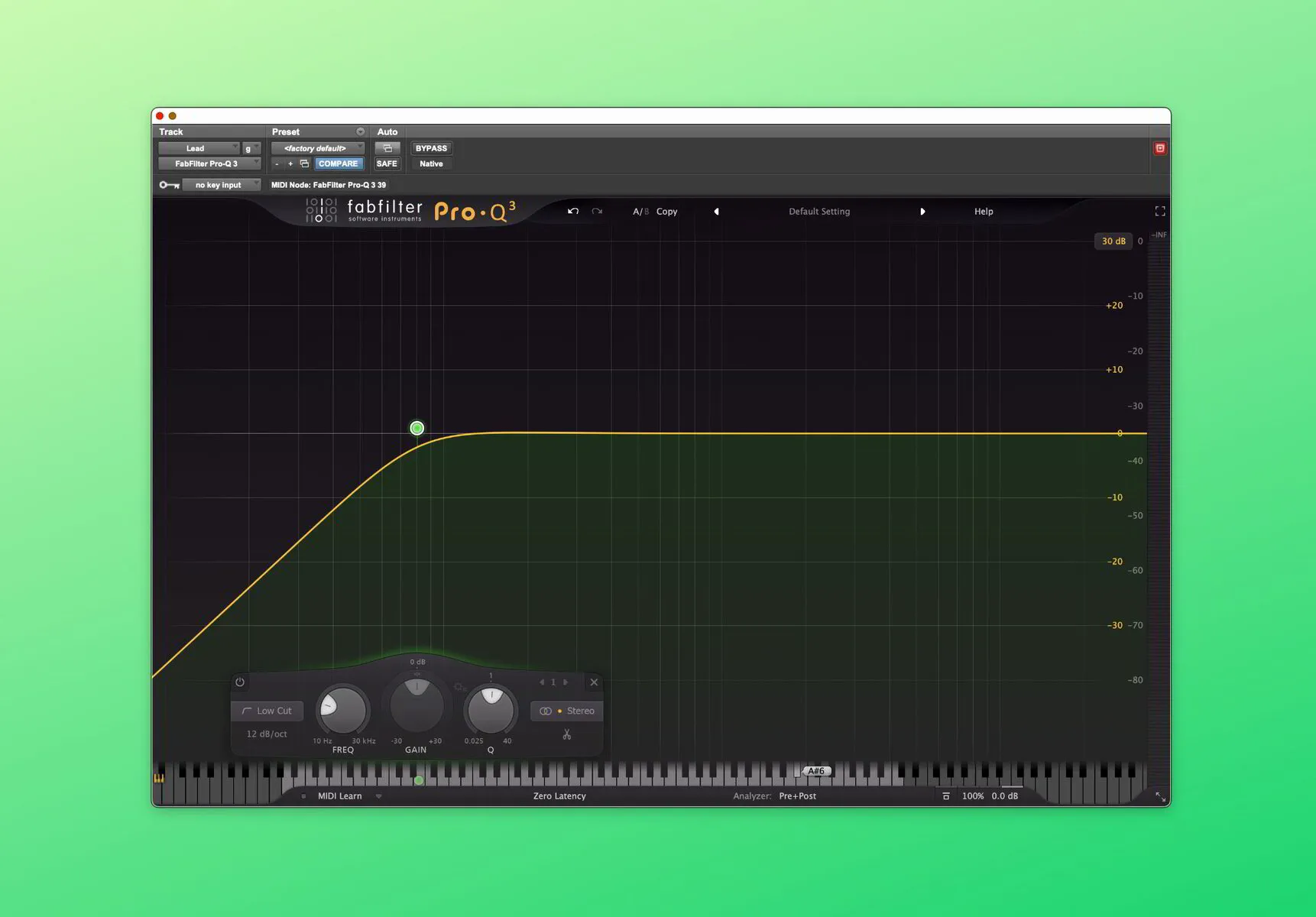This screenshot has height=917, width=1316.
Task: Select previous preset with minus button
Action: [277, 164]
